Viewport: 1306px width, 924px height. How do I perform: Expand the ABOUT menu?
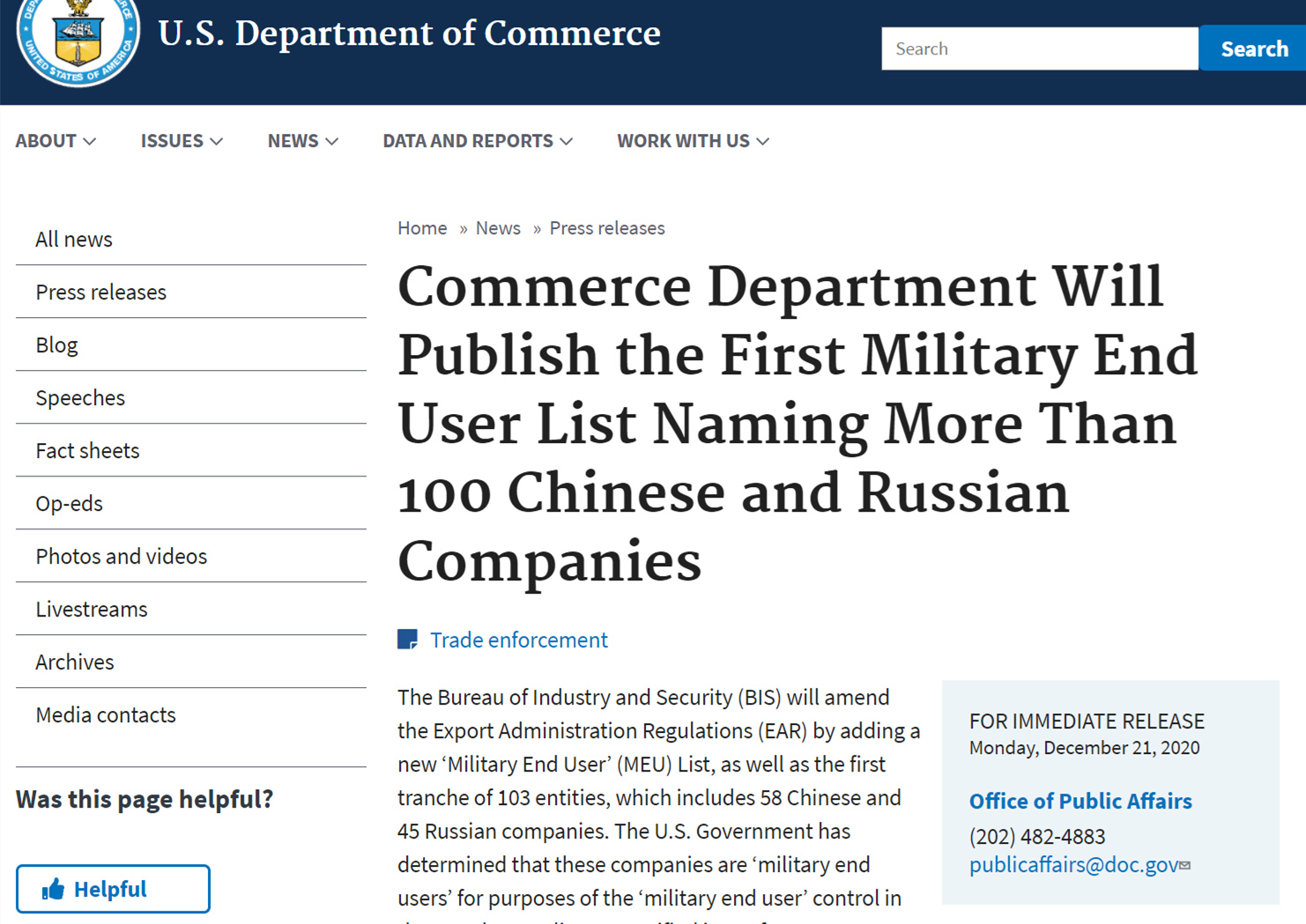click(56, 141)
